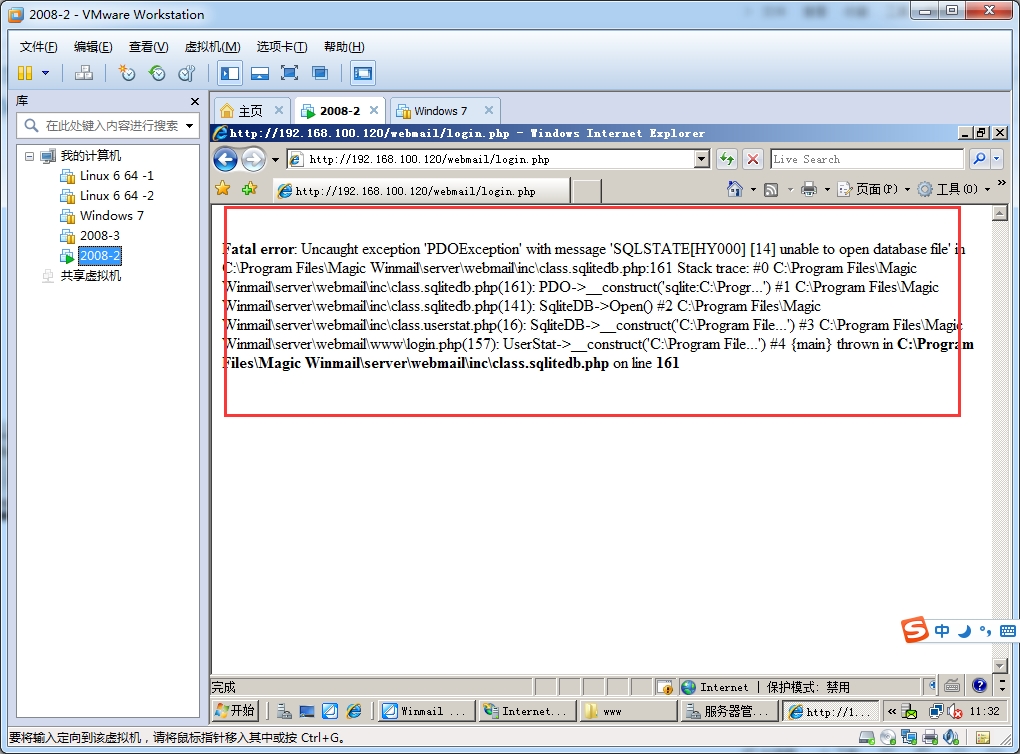Click the VMware pause/suspend power button
This screenshot has height=754, width=1020.
(25, 73)
